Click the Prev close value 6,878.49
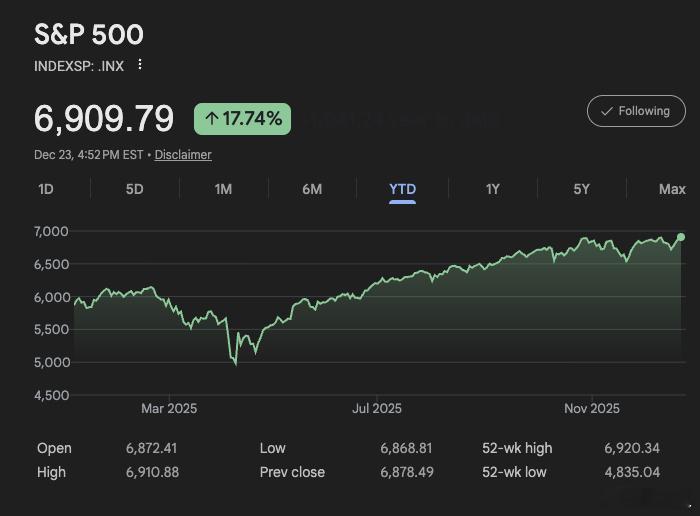Screen dimensions: 700x516 [x=407, y=472]
